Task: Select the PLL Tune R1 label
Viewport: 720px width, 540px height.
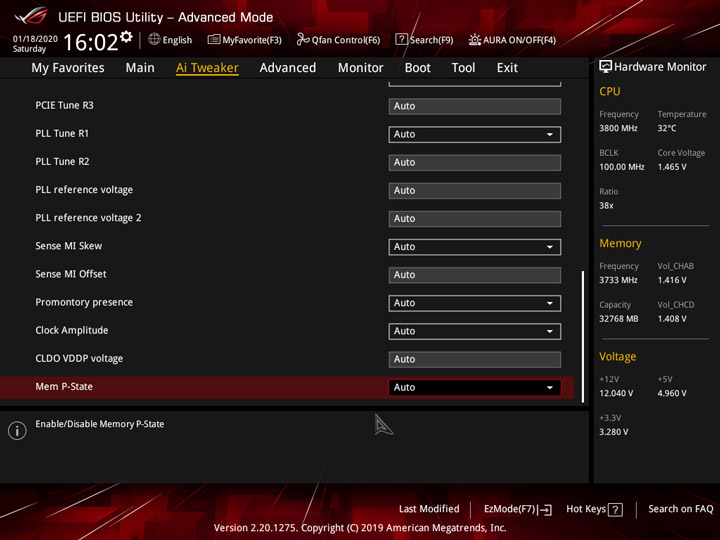Action: (62, 133)
